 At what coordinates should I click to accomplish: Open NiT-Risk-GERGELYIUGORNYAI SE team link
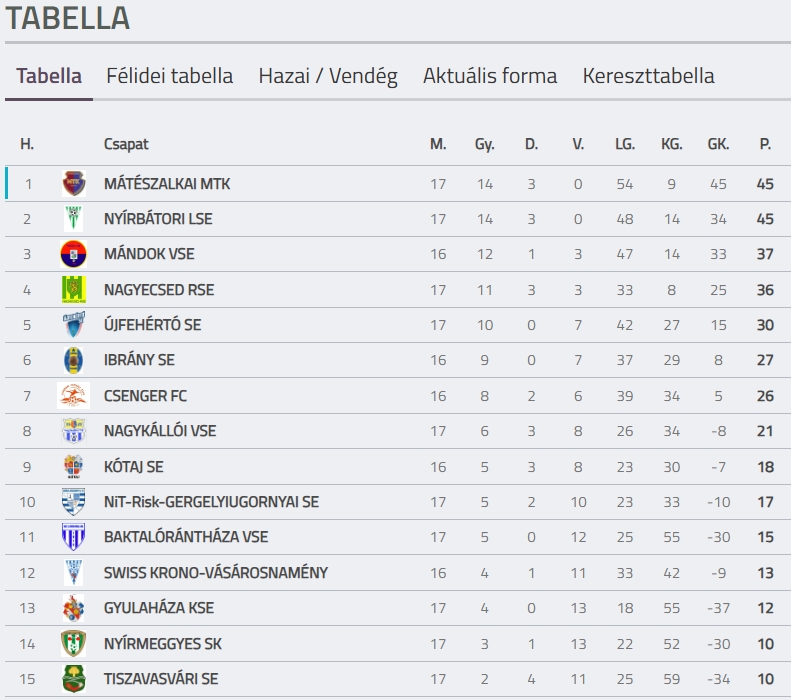coord(212,502)
